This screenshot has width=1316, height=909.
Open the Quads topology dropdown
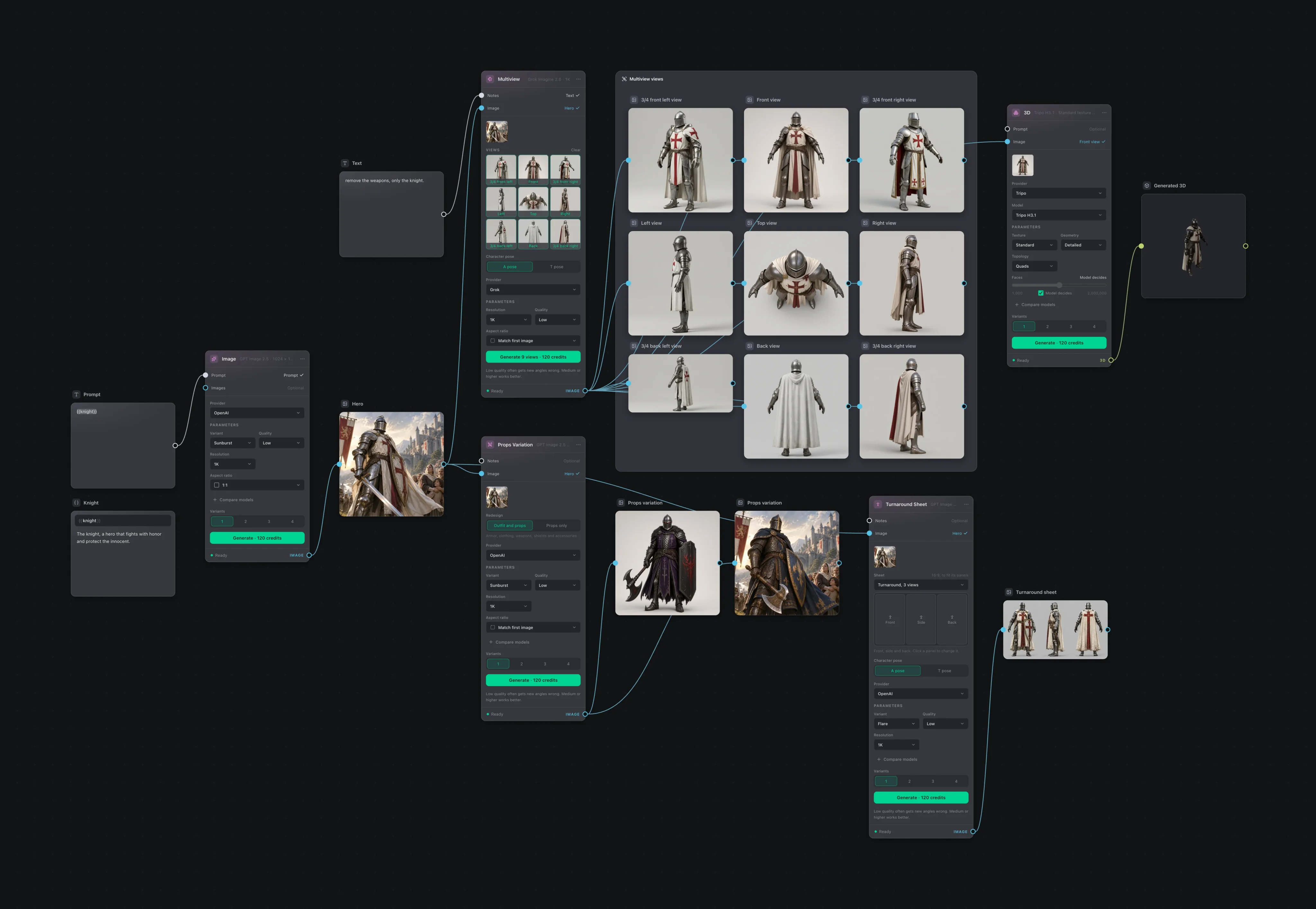[1034, 267]
